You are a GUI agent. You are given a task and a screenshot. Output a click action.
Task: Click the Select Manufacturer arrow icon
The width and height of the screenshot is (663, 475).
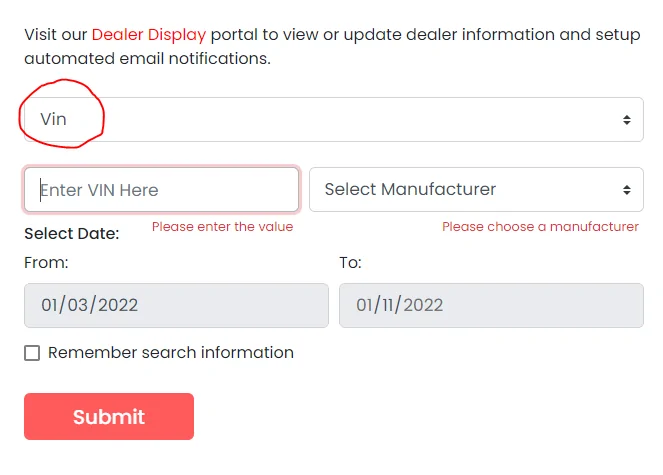click(x=626, y=190)
